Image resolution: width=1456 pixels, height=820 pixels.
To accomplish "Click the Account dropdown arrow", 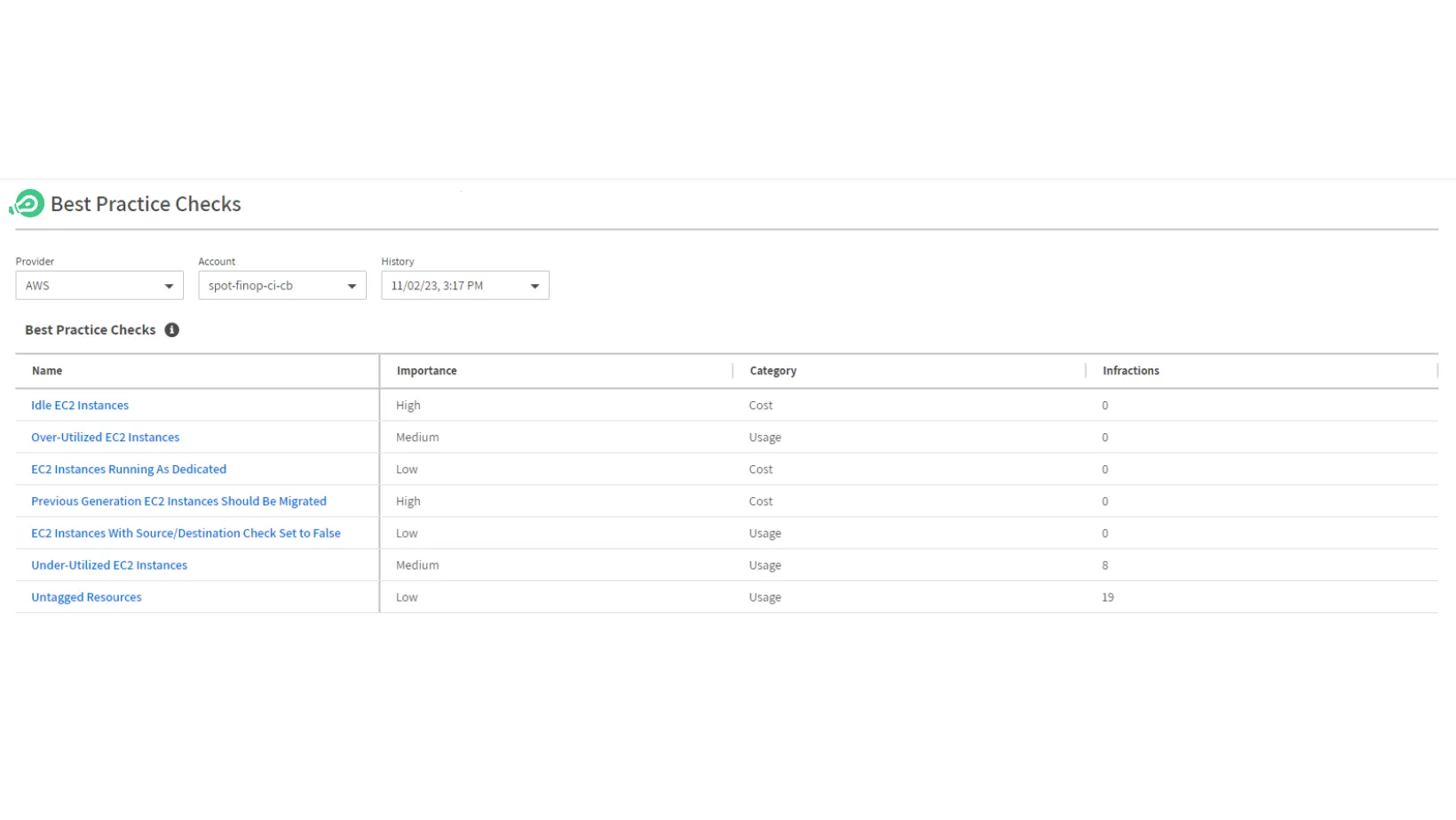I will [x=352, y=287].
